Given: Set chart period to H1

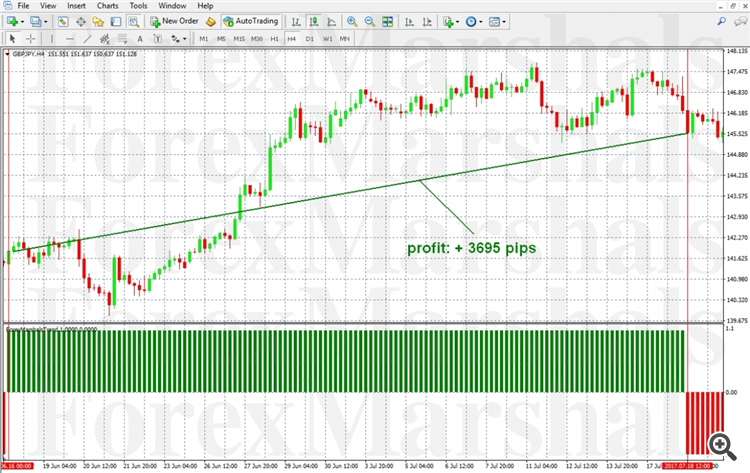Looking at the screenshot, I should pos(275,39).
